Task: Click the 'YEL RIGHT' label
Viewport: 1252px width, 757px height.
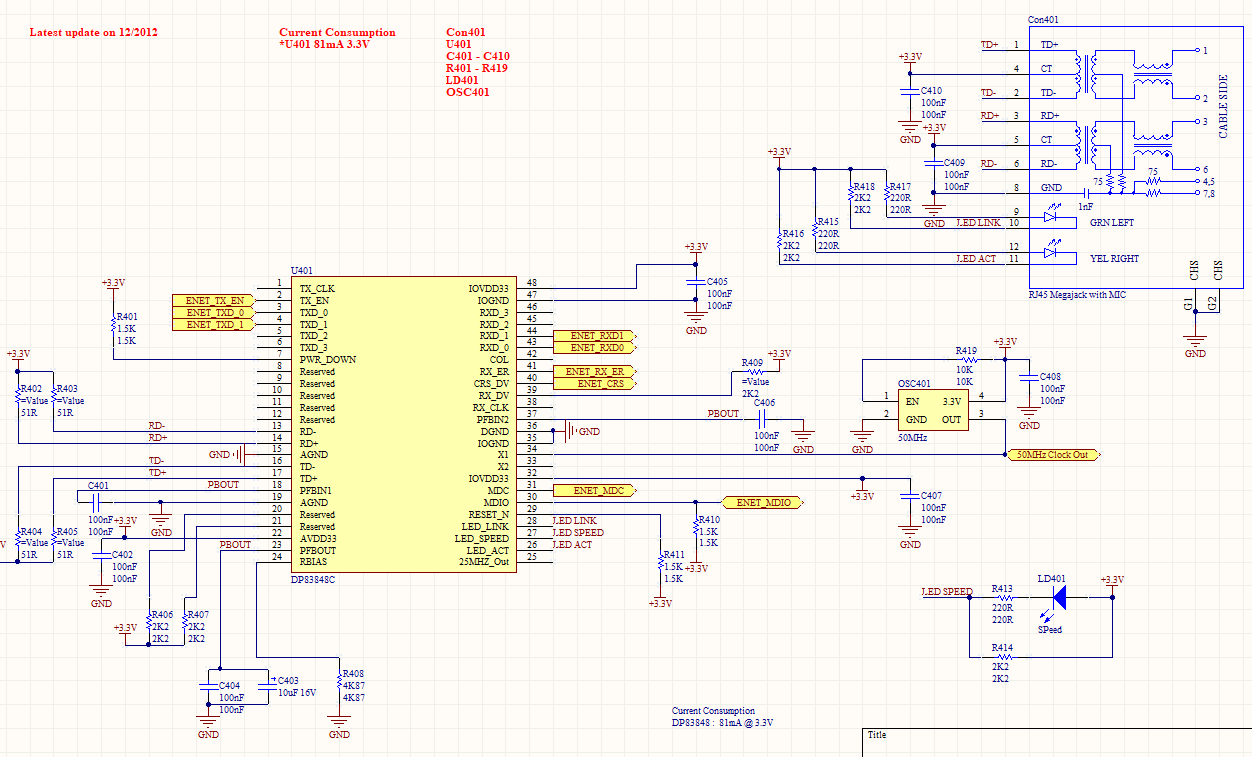Action: 1114,259
